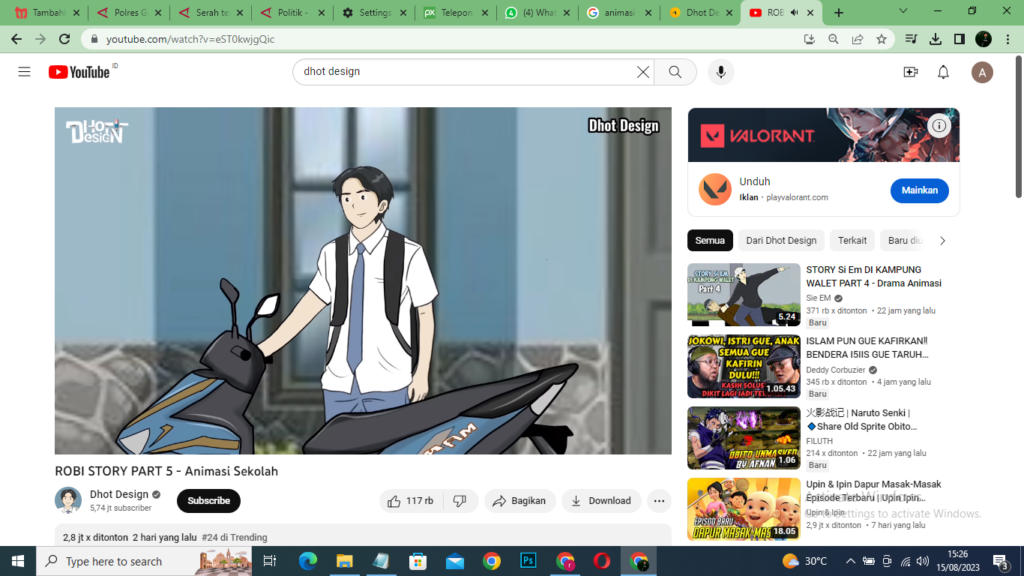Open the notifications bell
1024x576 pixels.
944,72
